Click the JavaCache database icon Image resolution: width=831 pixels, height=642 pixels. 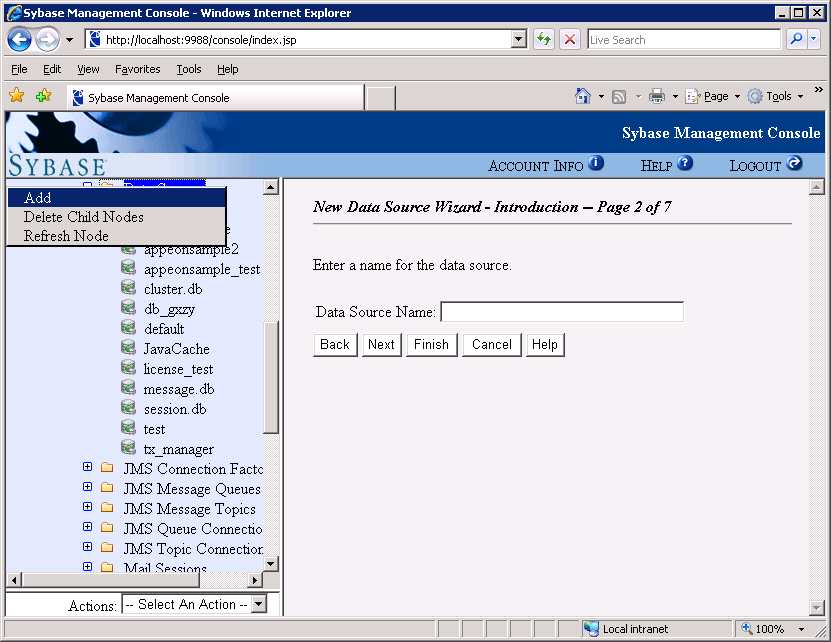point(128,348)
